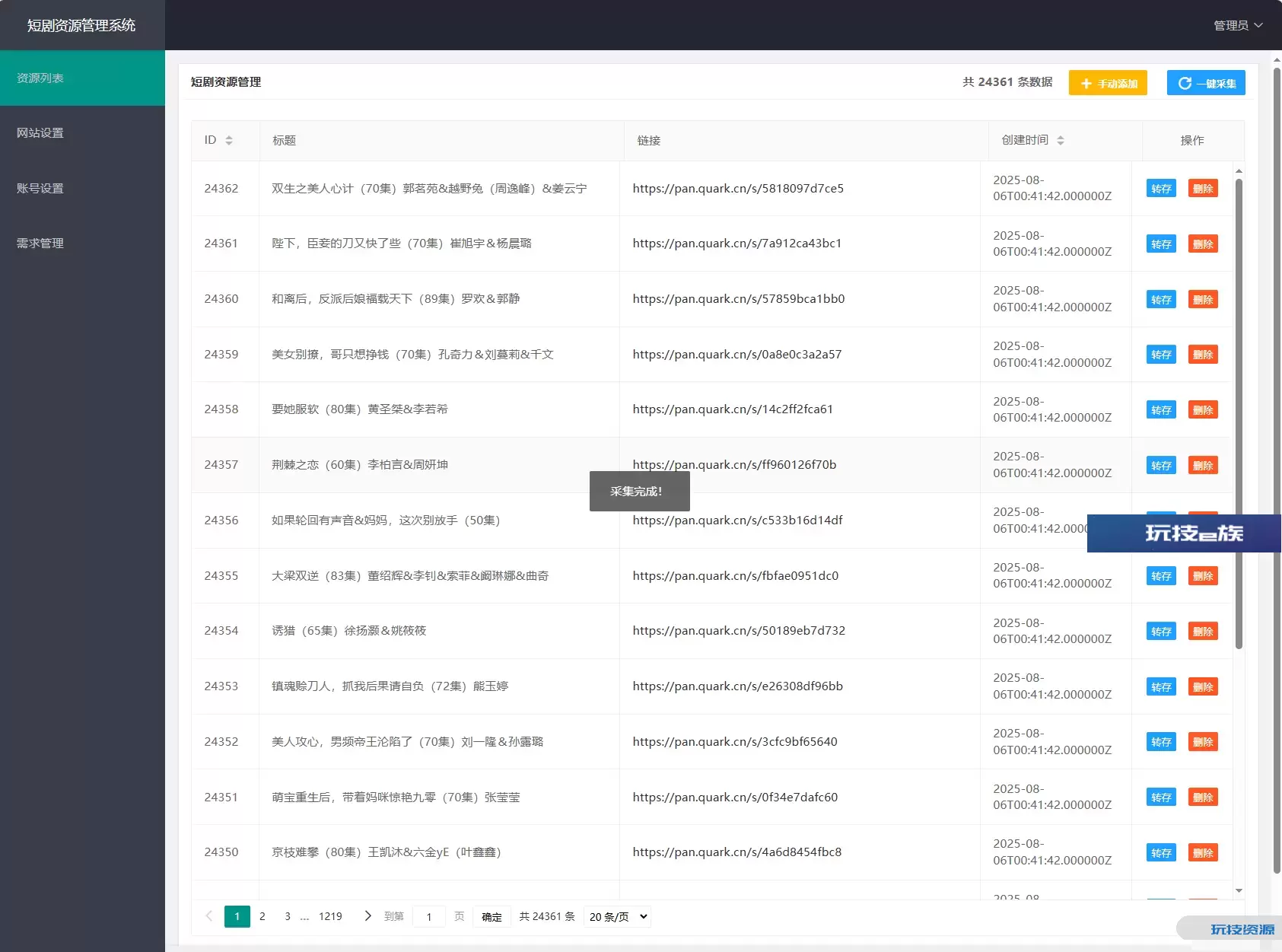
Task: Click link https://pan.quark.cn/s/5818097d7ce5
Action: coord(738,188)
